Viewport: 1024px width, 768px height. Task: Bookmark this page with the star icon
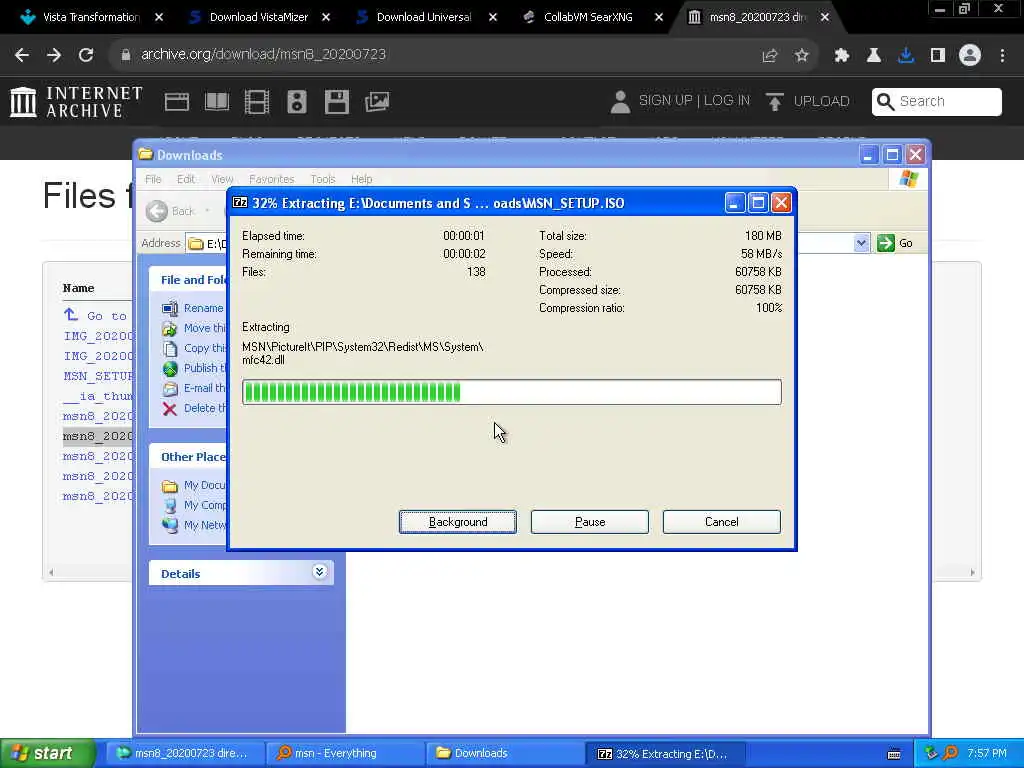coord(801,56)
